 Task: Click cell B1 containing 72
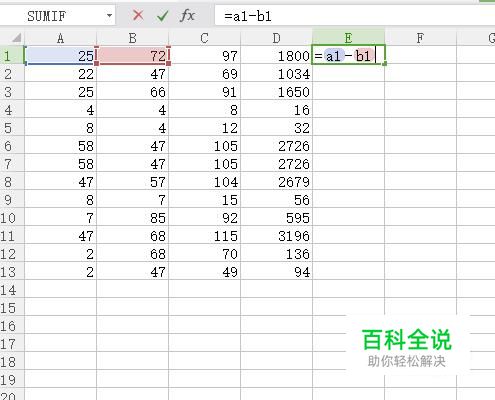pos(132,55)
